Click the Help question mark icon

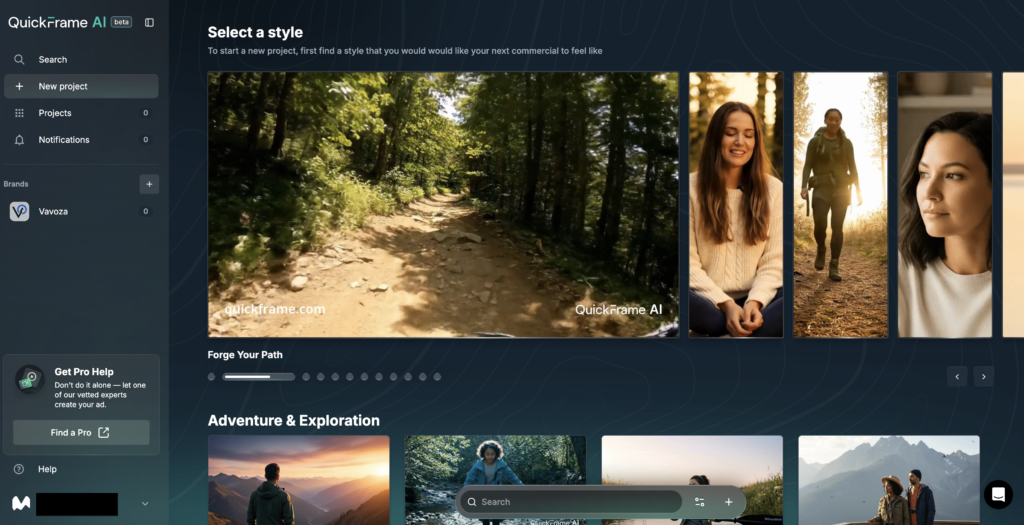19,469
